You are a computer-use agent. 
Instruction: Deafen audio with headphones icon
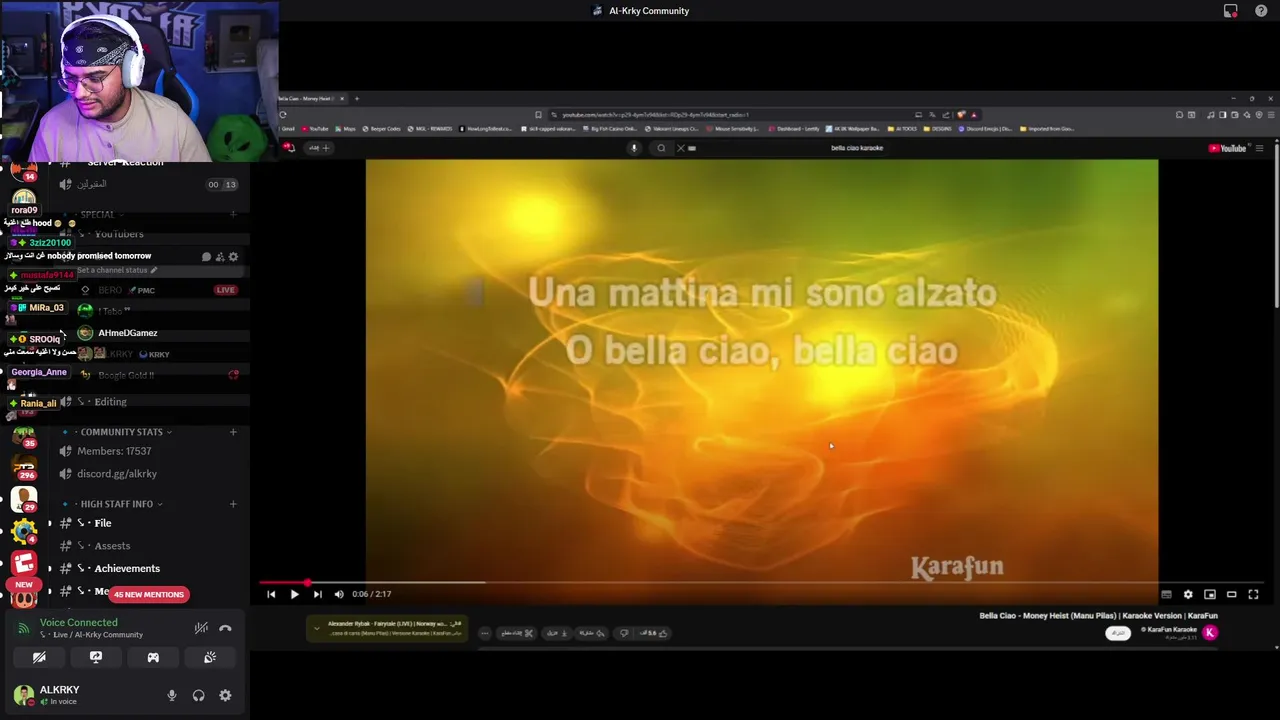pos(199,696)
